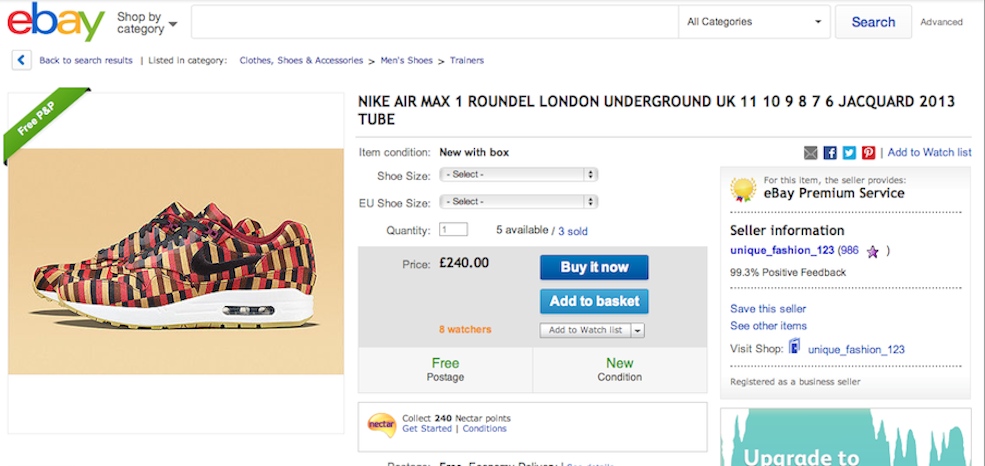Click the Nectar points logo
The height and width of the screenshot is (466, 985).
382,423
